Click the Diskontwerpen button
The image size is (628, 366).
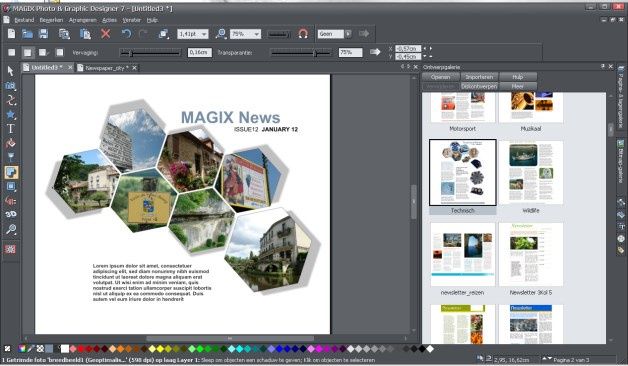[x=479, y=86]
